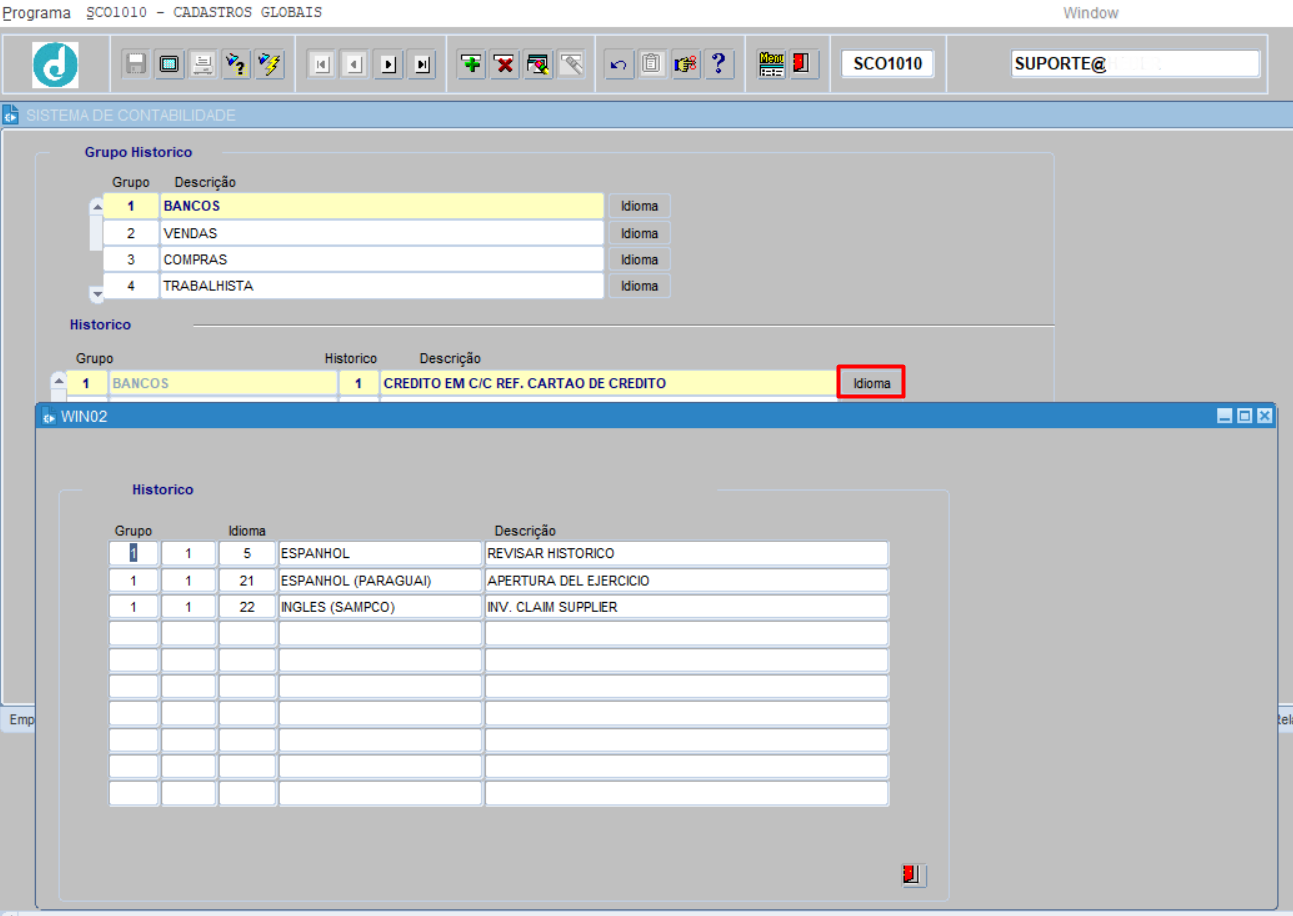Image resolution: width=1293 pixels, height=916 pixels.
Task: Go to the next record
Action: click(x=388, y=64)
